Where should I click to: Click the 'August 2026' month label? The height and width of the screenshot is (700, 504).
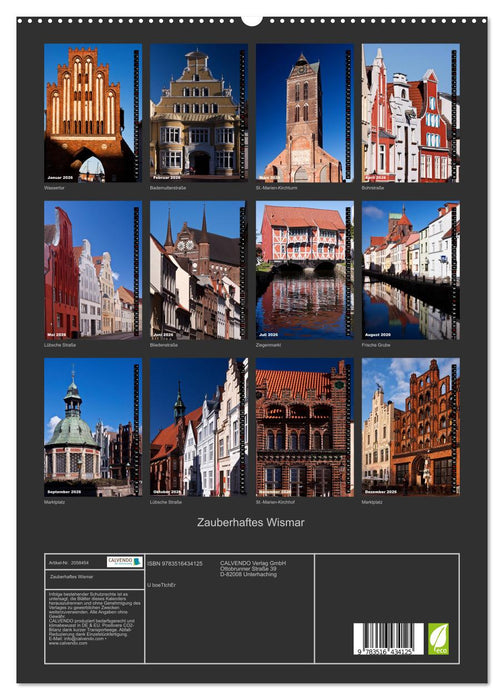coord(378,335)
